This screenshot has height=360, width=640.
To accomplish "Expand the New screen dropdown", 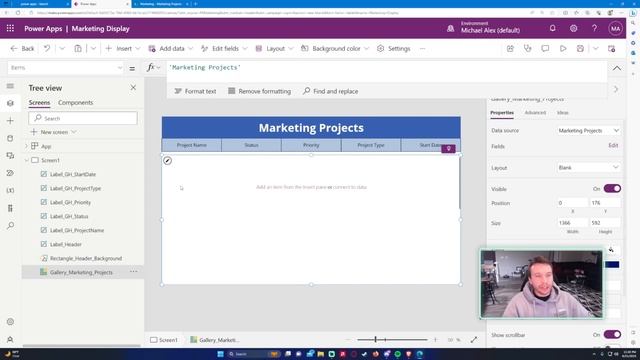I will coord(74,132).
